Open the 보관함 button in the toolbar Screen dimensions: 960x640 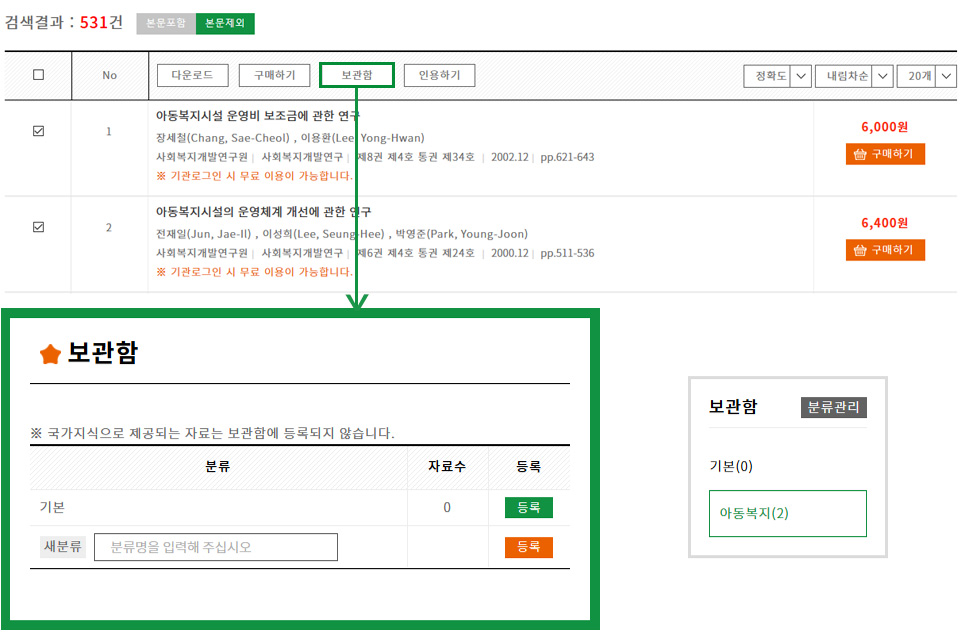pos(357,75)
